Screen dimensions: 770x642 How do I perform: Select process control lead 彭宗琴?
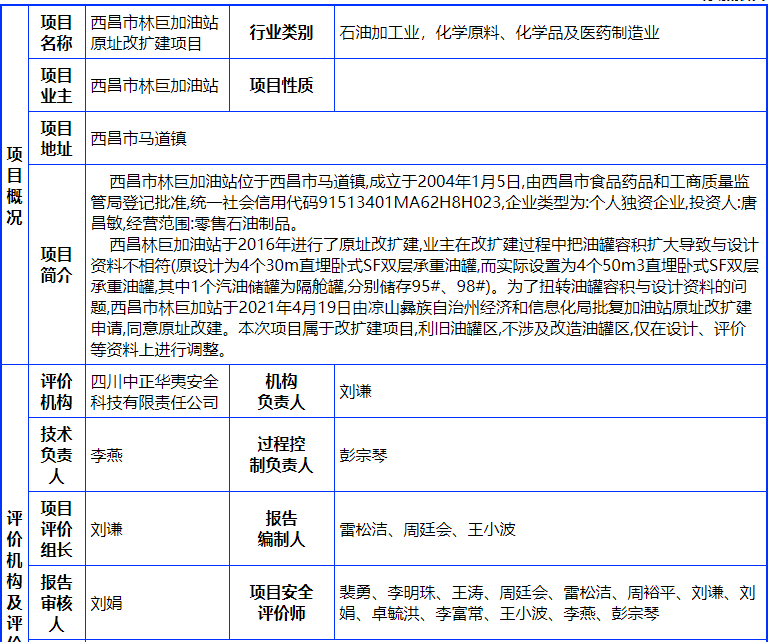363,455
